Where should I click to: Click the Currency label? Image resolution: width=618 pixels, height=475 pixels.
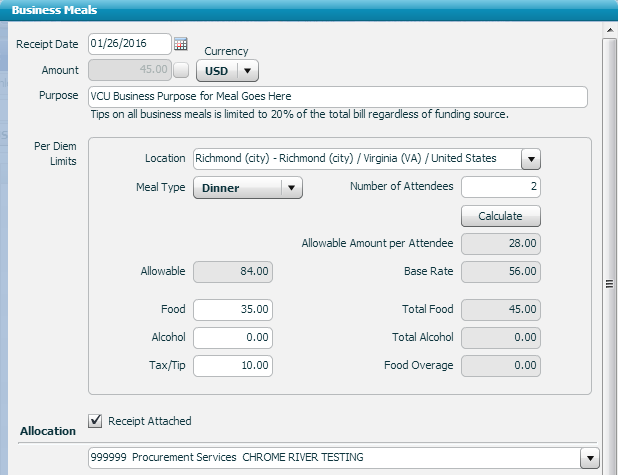(226, 51)
